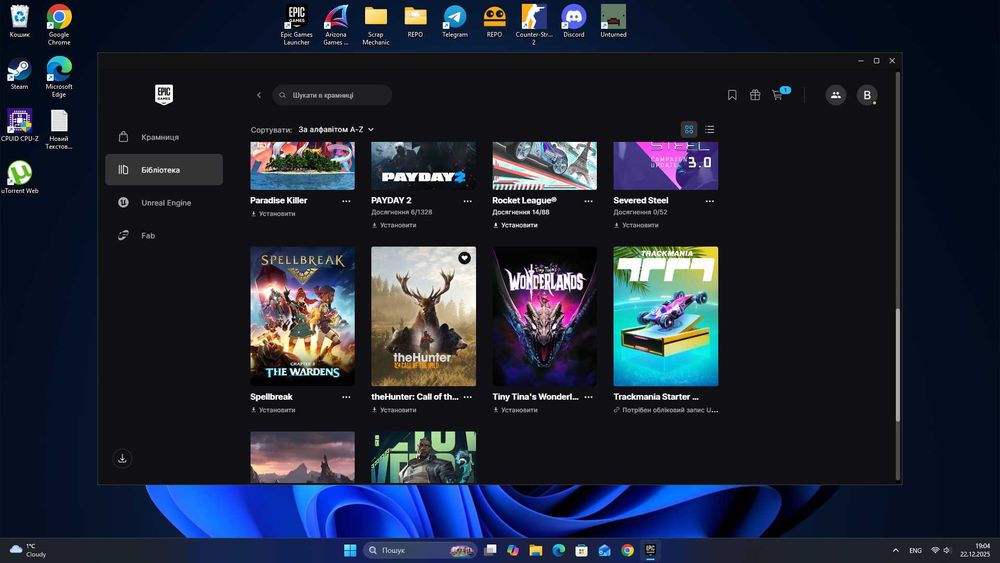Open the profile avatar B
The height and width of the screenshot is (563, 1000).
coord(867,95)
